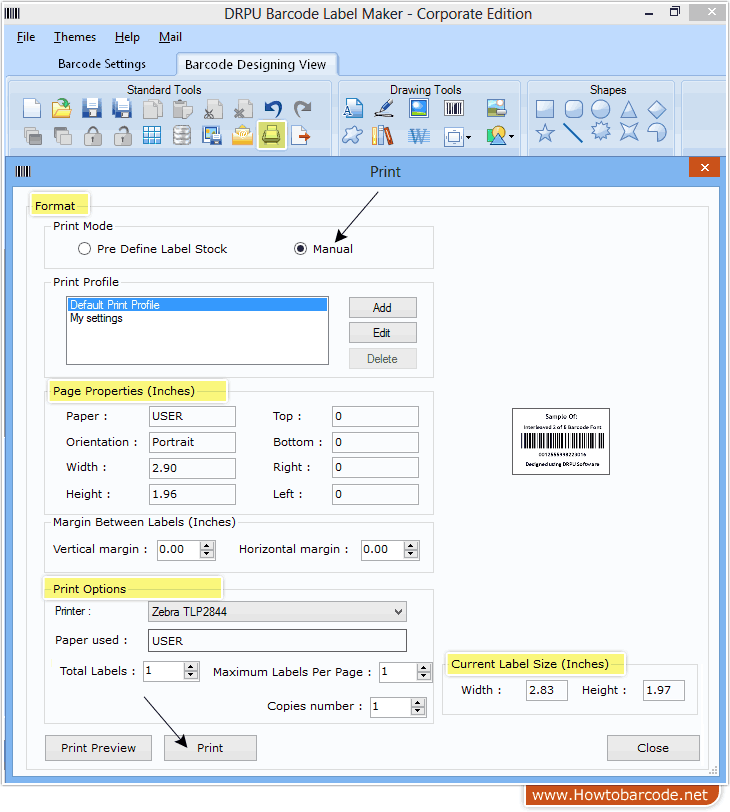730x812 pixels.
Task: Click the Bottom margin input field
Action: 375,442
